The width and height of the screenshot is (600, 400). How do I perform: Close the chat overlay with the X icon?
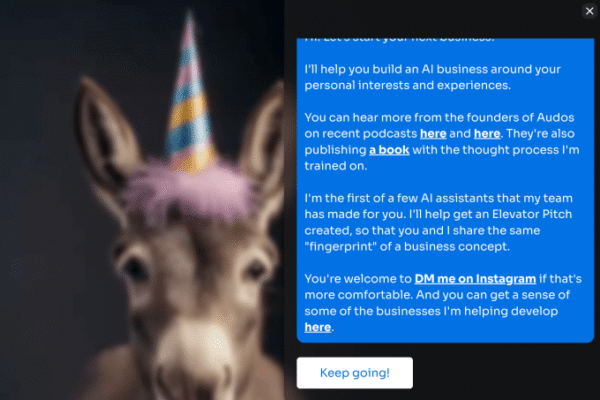pos(589,11)
